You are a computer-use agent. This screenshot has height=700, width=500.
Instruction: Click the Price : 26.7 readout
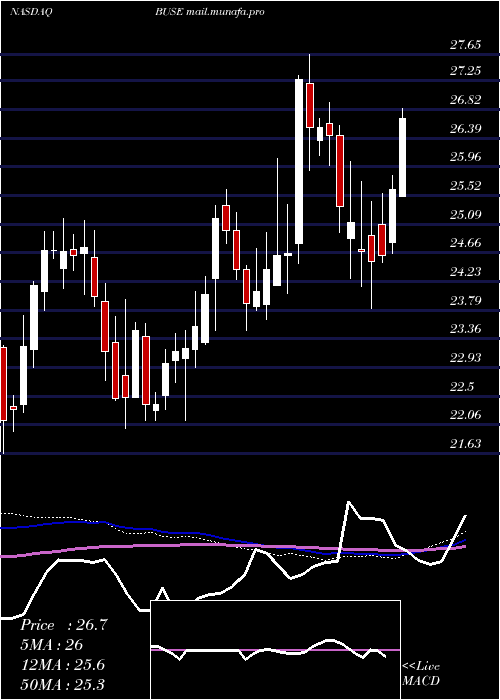(x=64, y=625)
